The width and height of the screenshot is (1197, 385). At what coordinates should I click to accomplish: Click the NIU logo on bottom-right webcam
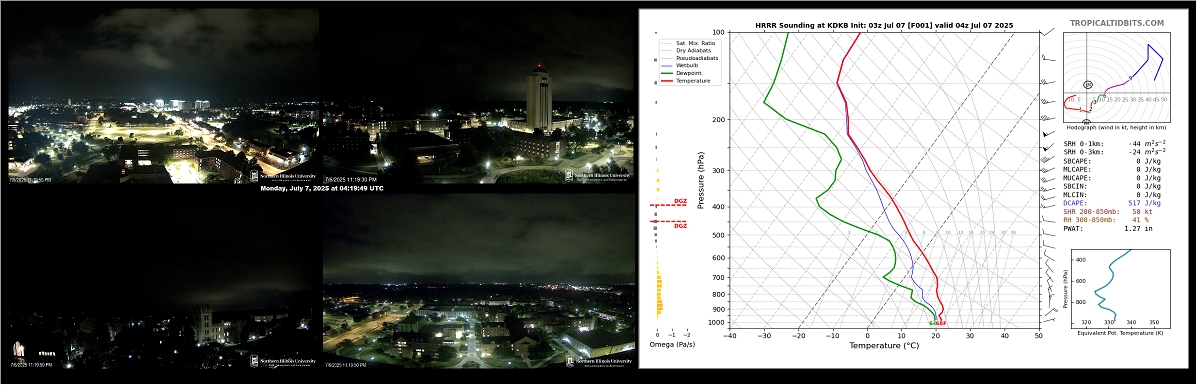[598, 361]
